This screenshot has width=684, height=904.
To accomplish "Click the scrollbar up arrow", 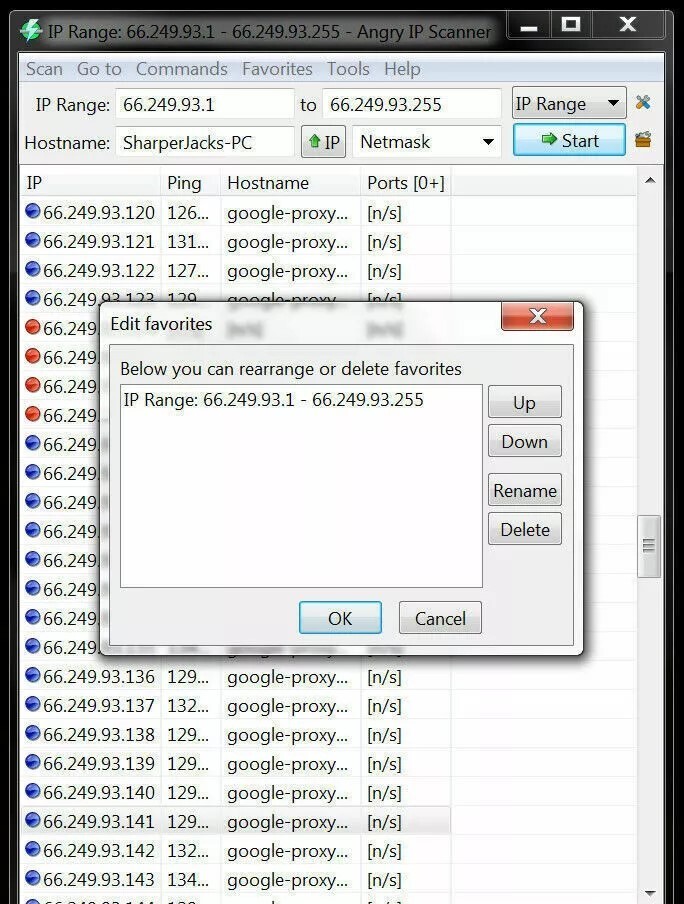I will 650,180.
